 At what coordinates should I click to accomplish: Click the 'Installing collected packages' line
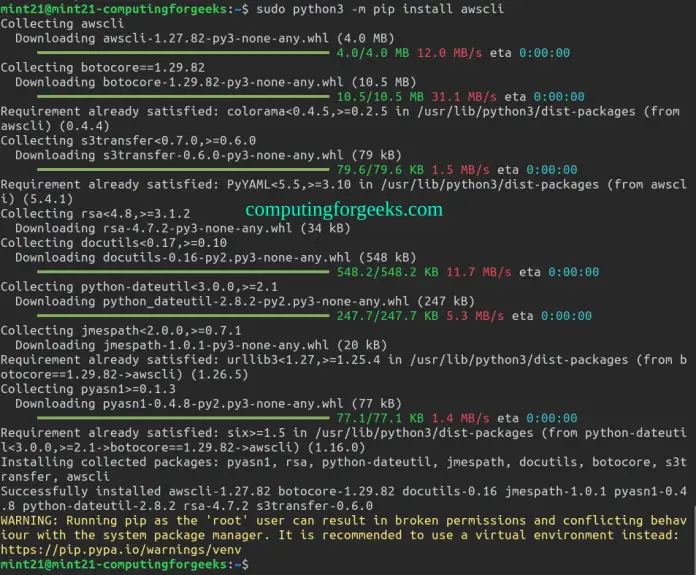pyautogui.click(x=120, y=462)
